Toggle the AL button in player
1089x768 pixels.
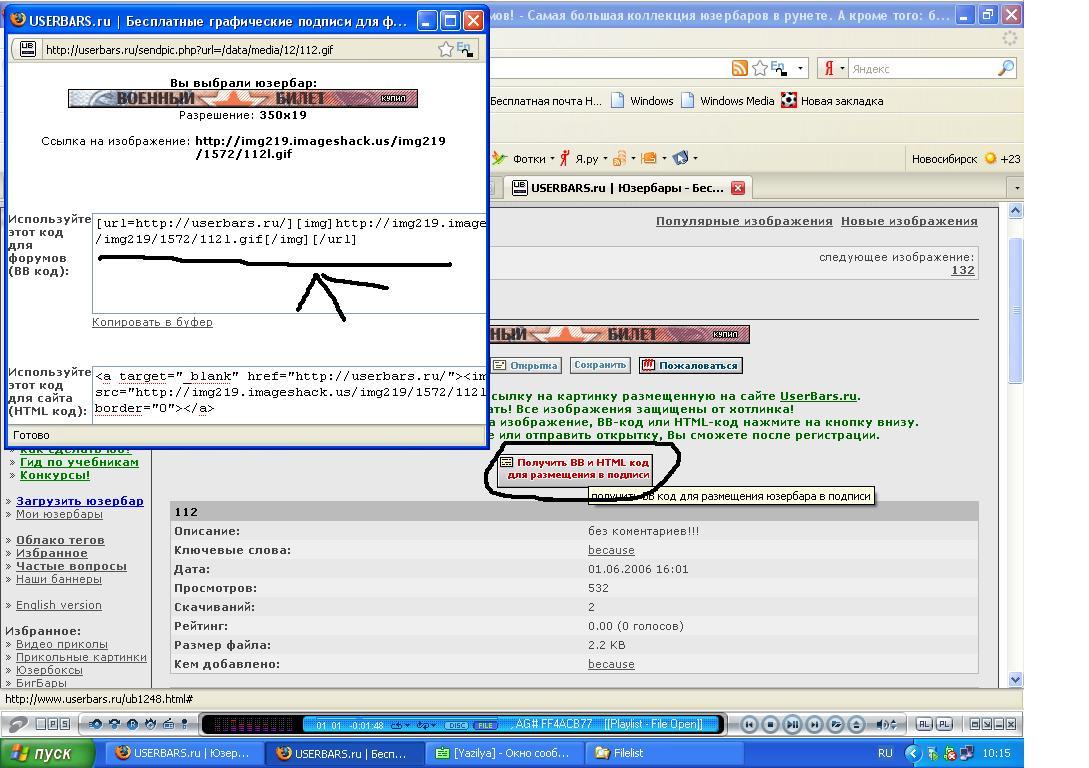(x=923, y=724)
